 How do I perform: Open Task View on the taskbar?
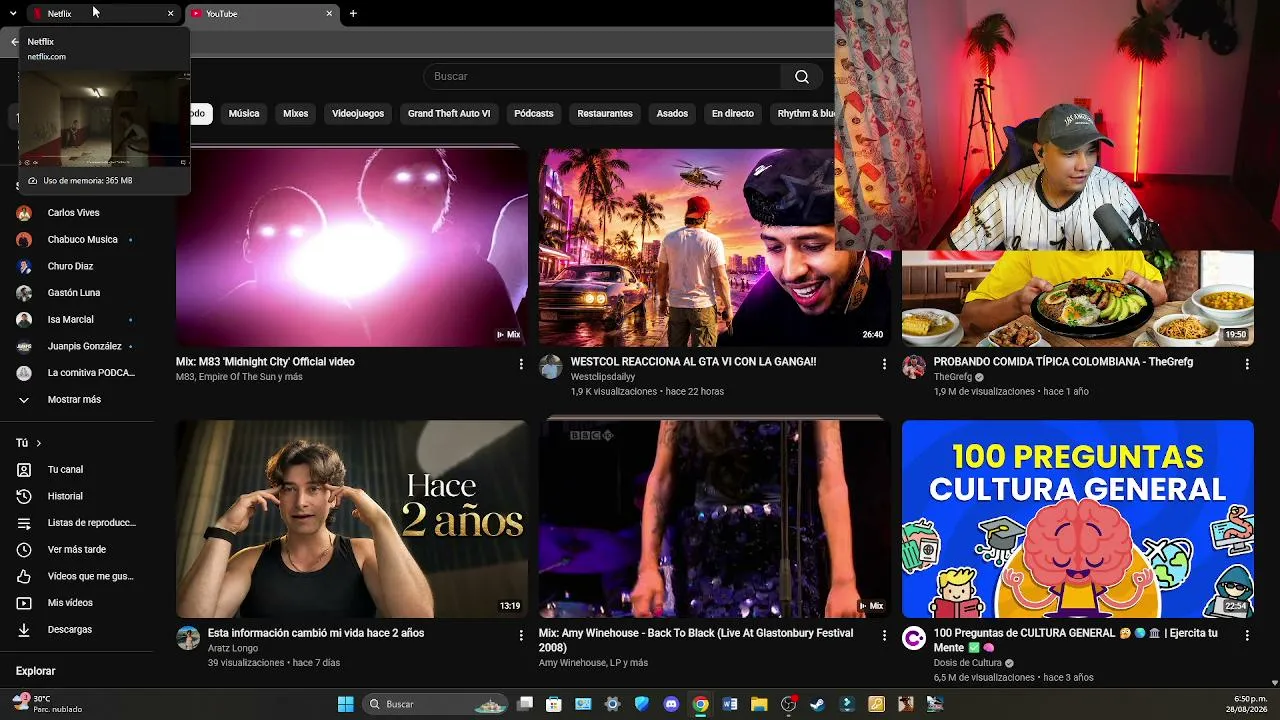pyautogui.click(x=525, y=704)
